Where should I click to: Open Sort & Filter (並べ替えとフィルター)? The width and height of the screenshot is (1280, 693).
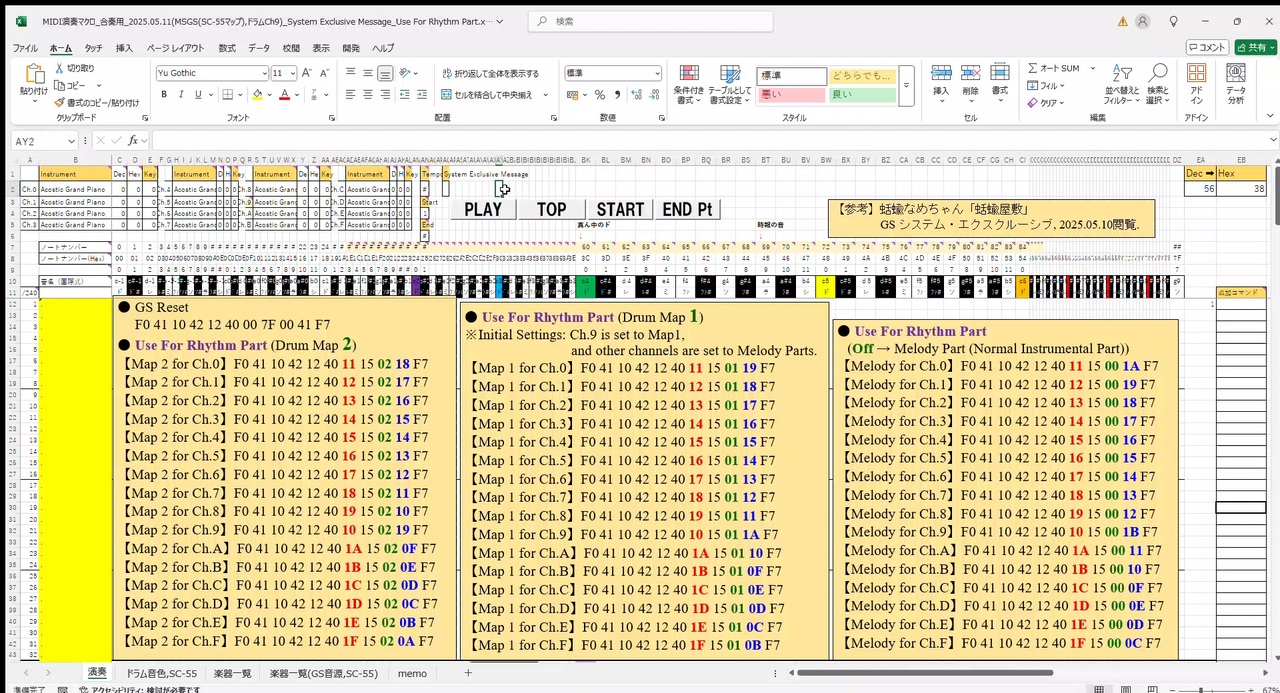click(1119, 82)
